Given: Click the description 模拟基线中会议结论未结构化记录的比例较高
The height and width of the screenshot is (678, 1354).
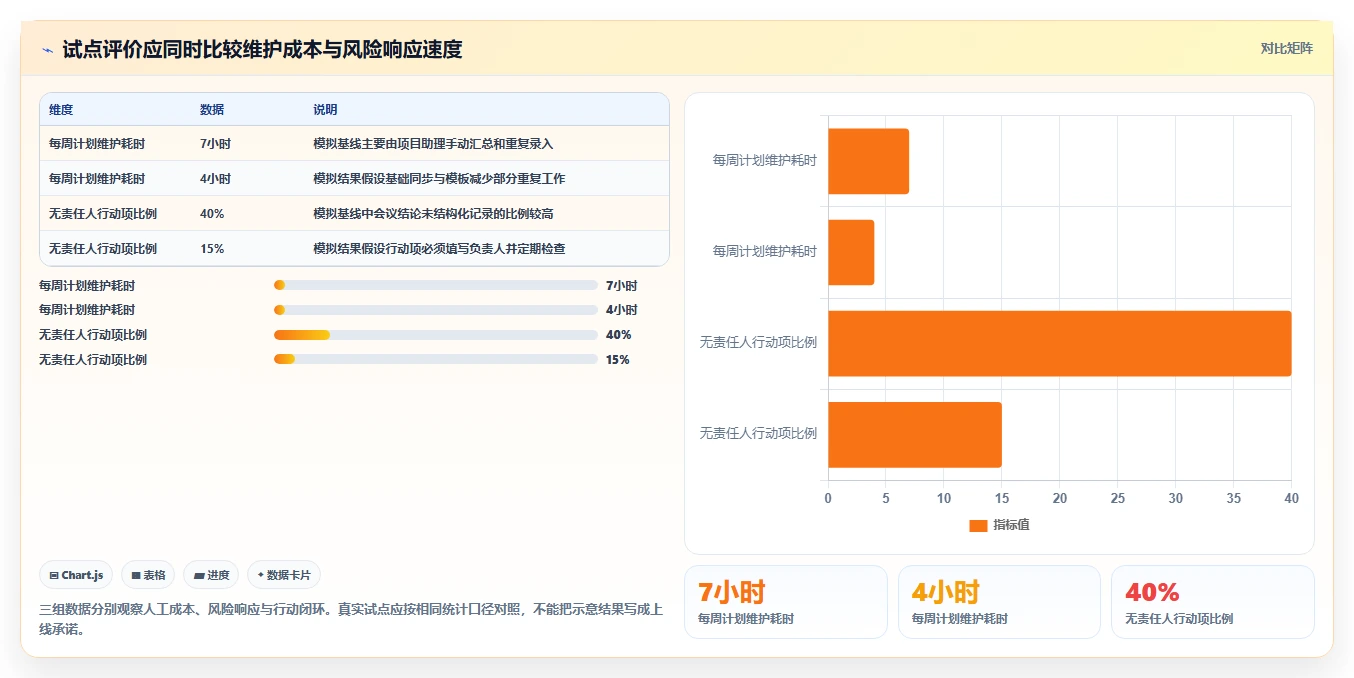Looking at the screenshot, I should [x=433, y=214].
